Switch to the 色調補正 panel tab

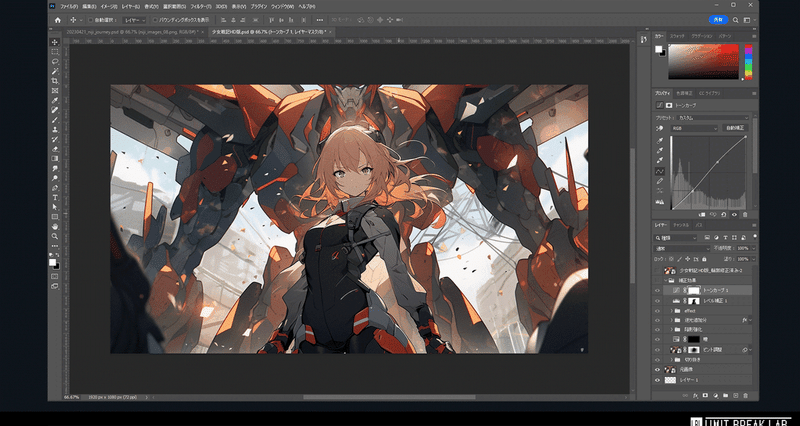tap(684, 93)
